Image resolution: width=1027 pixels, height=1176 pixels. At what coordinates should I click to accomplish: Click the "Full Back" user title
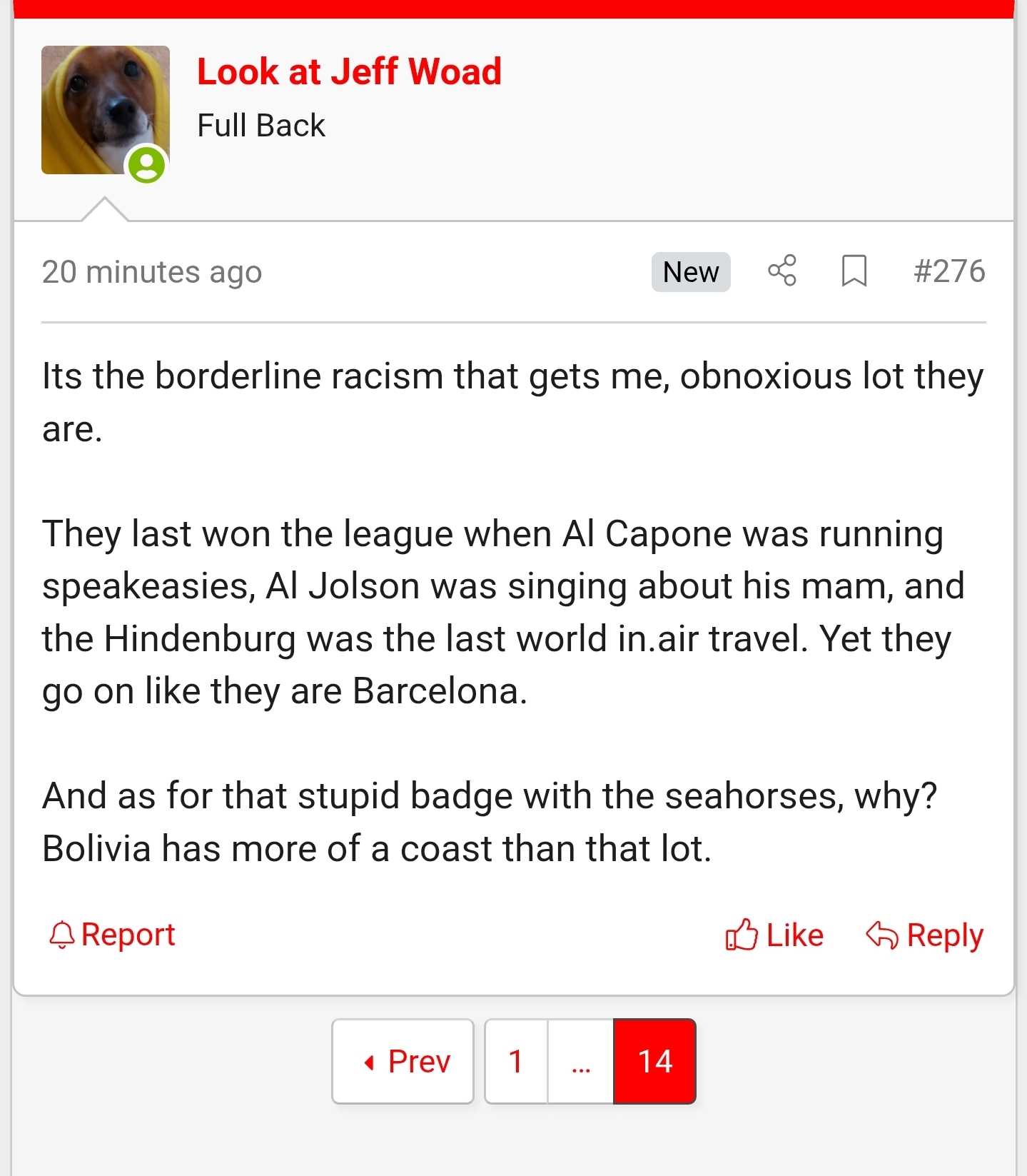261,126
